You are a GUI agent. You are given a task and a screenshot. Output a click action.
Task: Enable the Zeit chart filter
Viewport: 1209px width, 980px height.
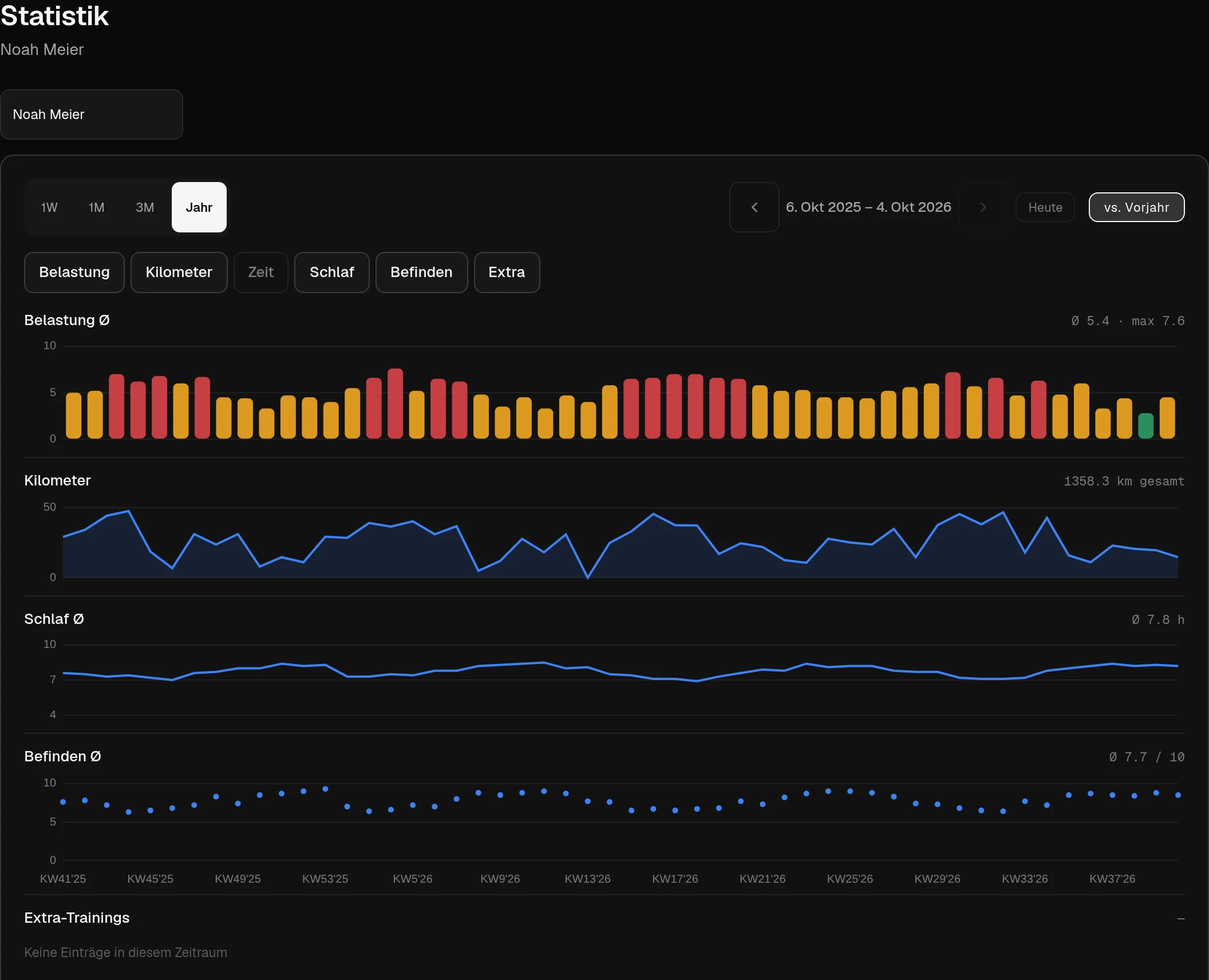pos(261,272)
